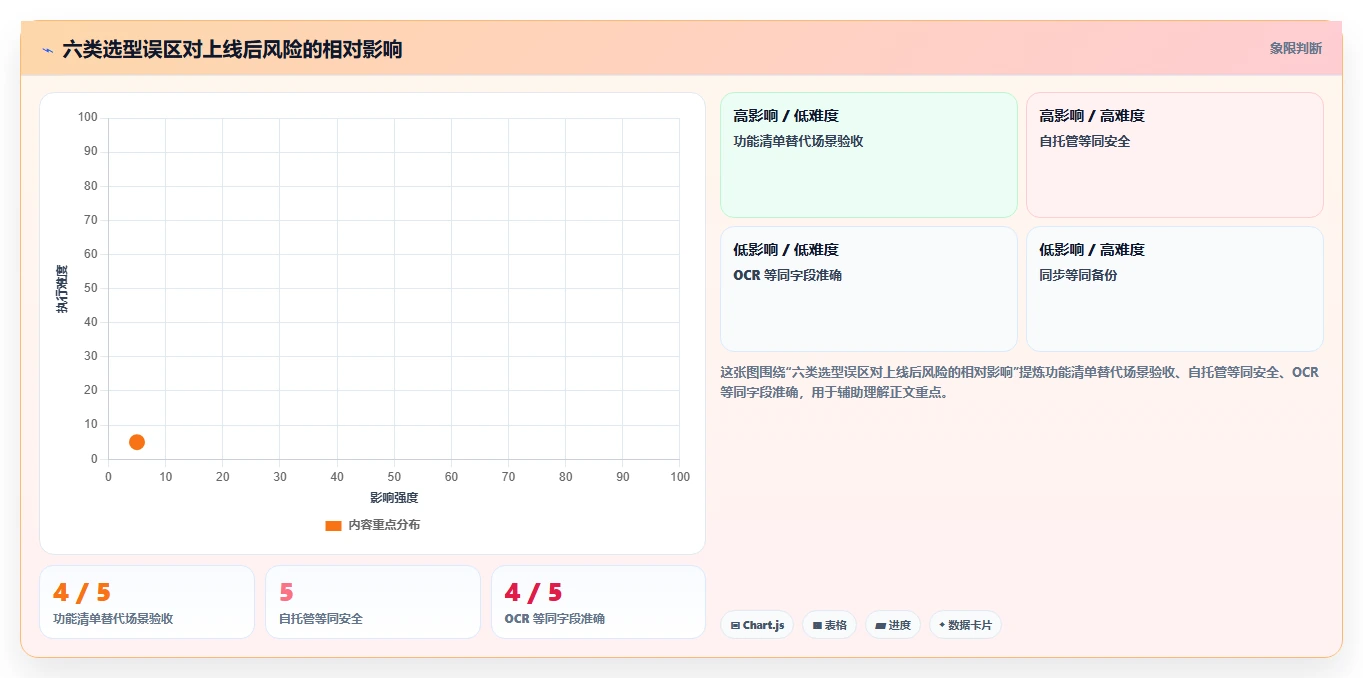
Task: Select the 低影响 / 高难度 heading
Action: (x=1092, y=250)
